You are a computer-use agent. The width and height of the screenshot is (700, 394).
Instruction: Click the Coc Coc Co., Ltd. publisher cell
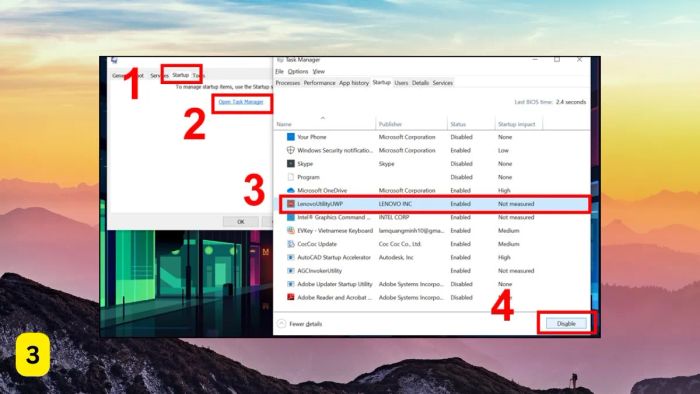point(400,244)
